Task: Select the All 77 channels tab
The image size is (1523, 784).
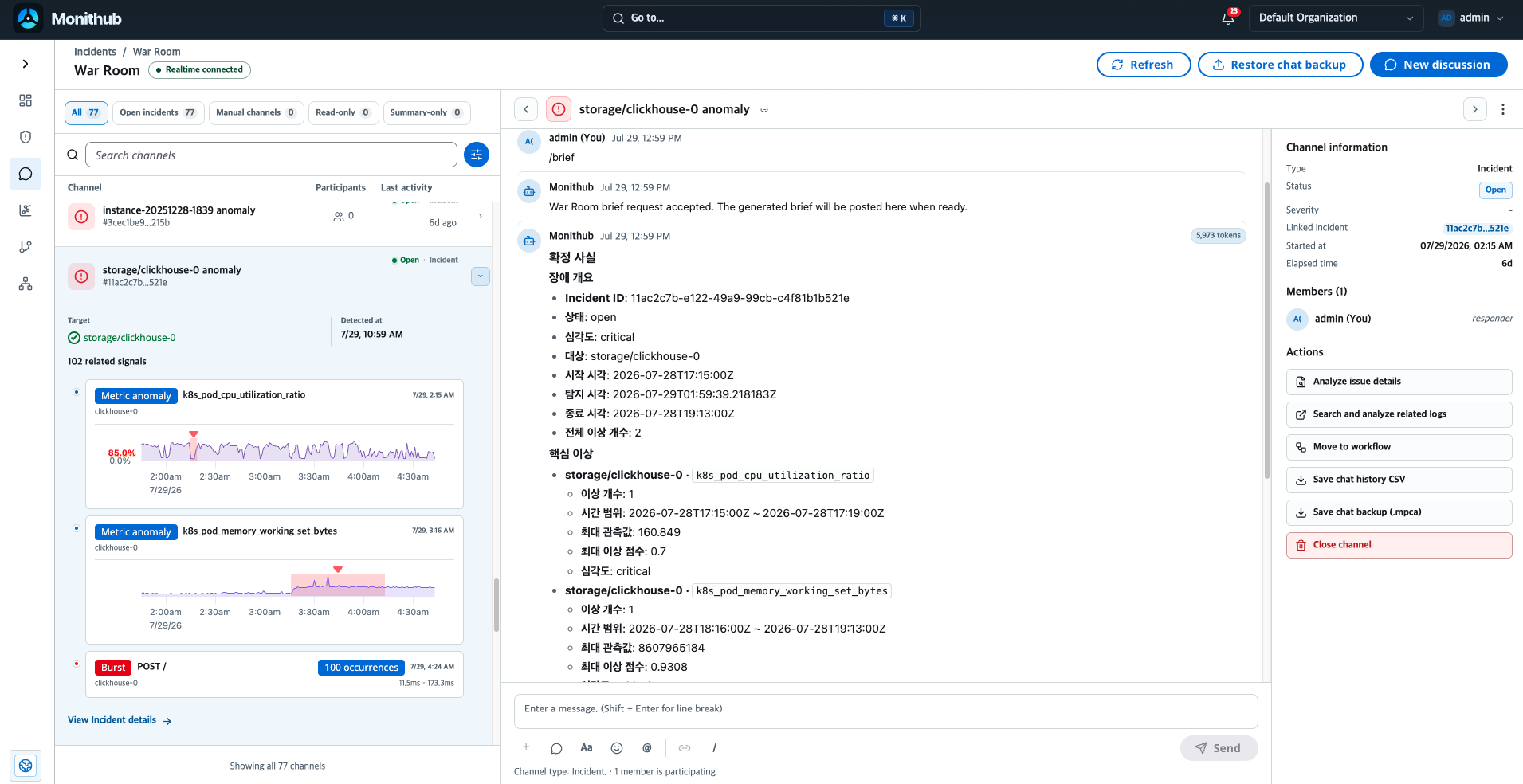Action: 86,112
